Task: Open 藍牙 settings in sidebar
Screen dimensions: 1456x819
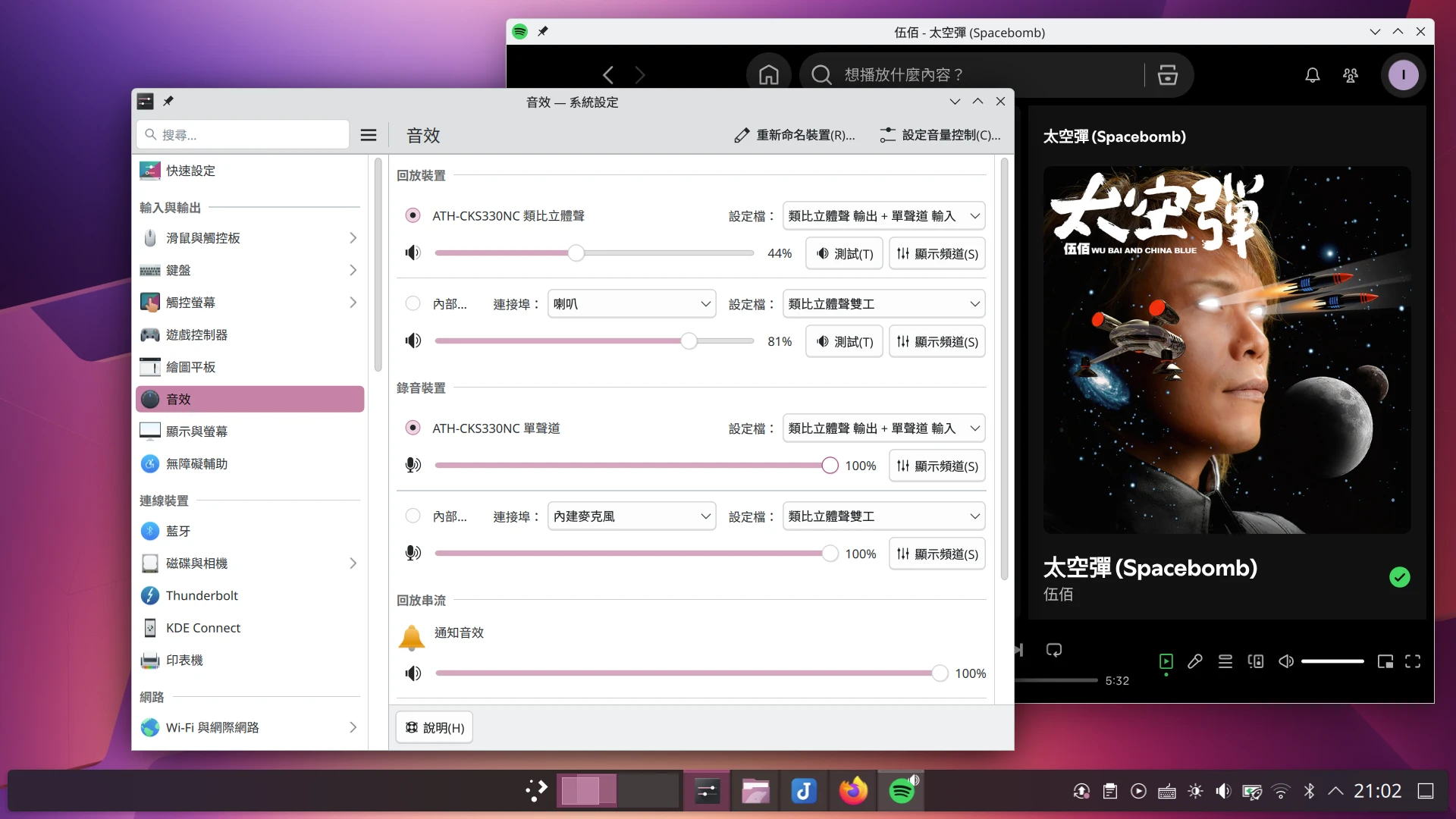Action: point(178,532)
